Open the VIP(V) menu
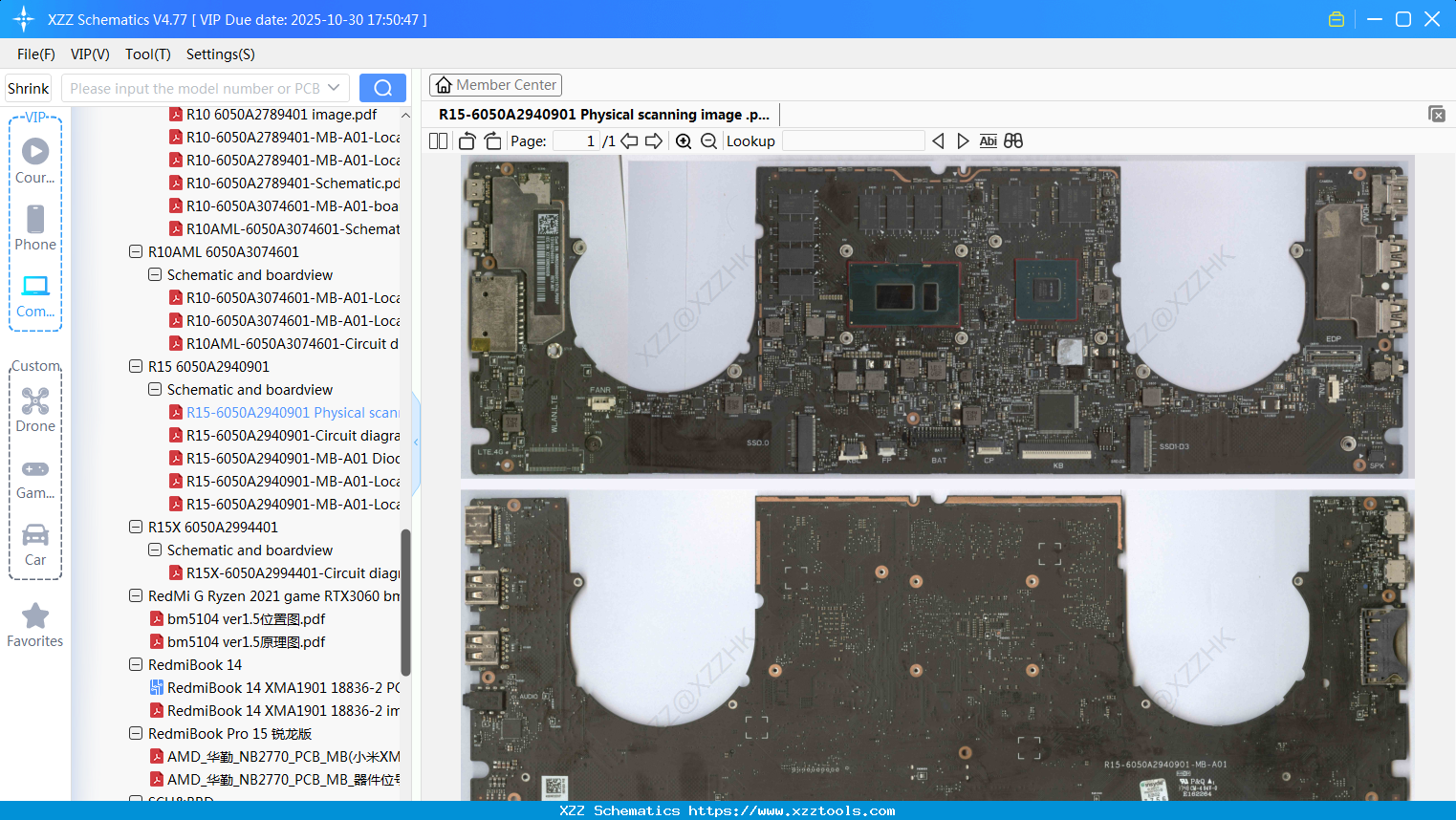 pos(90,54)
